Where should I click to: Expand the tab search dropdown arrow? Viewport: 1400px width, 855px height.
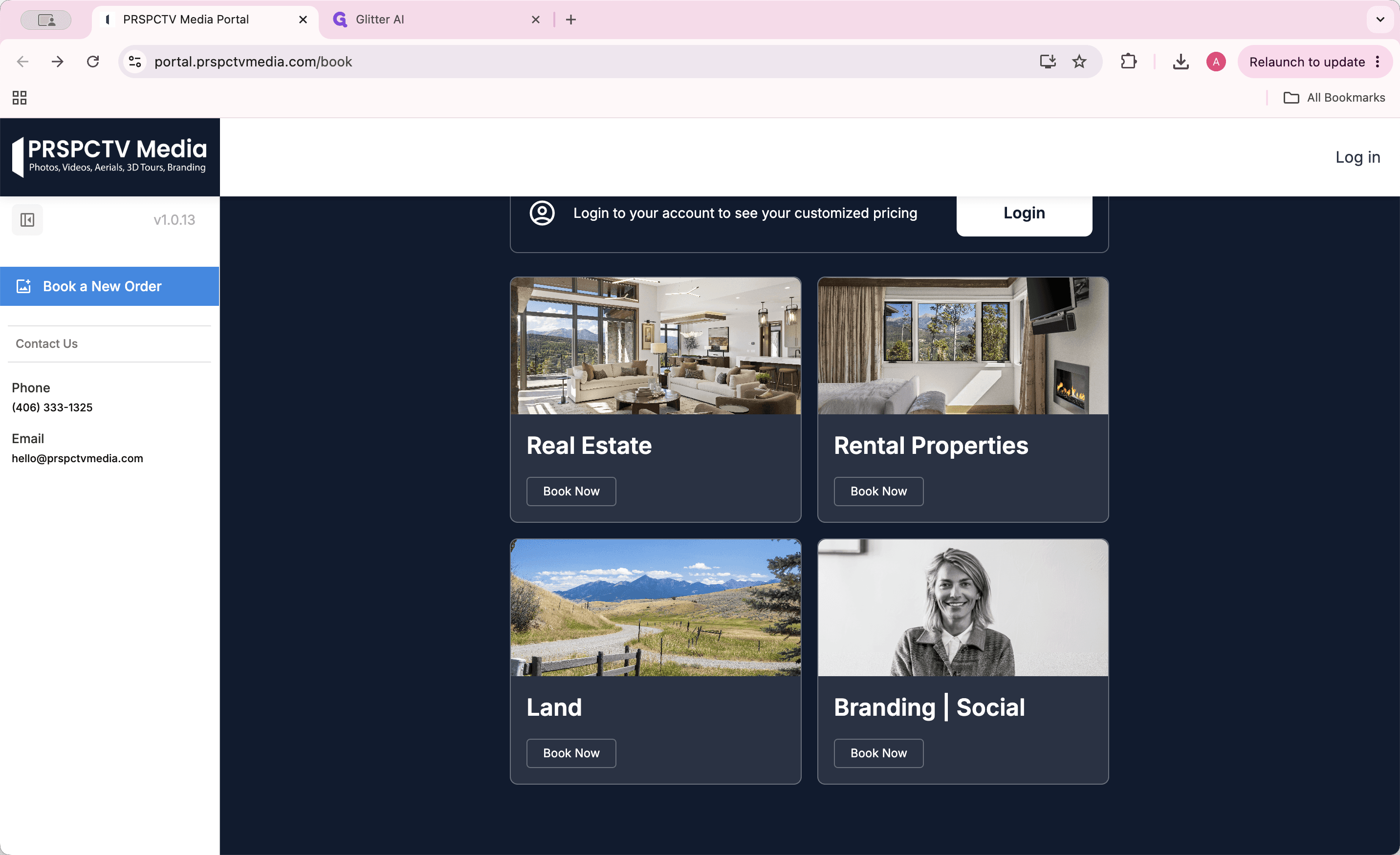click(1380, 20)
